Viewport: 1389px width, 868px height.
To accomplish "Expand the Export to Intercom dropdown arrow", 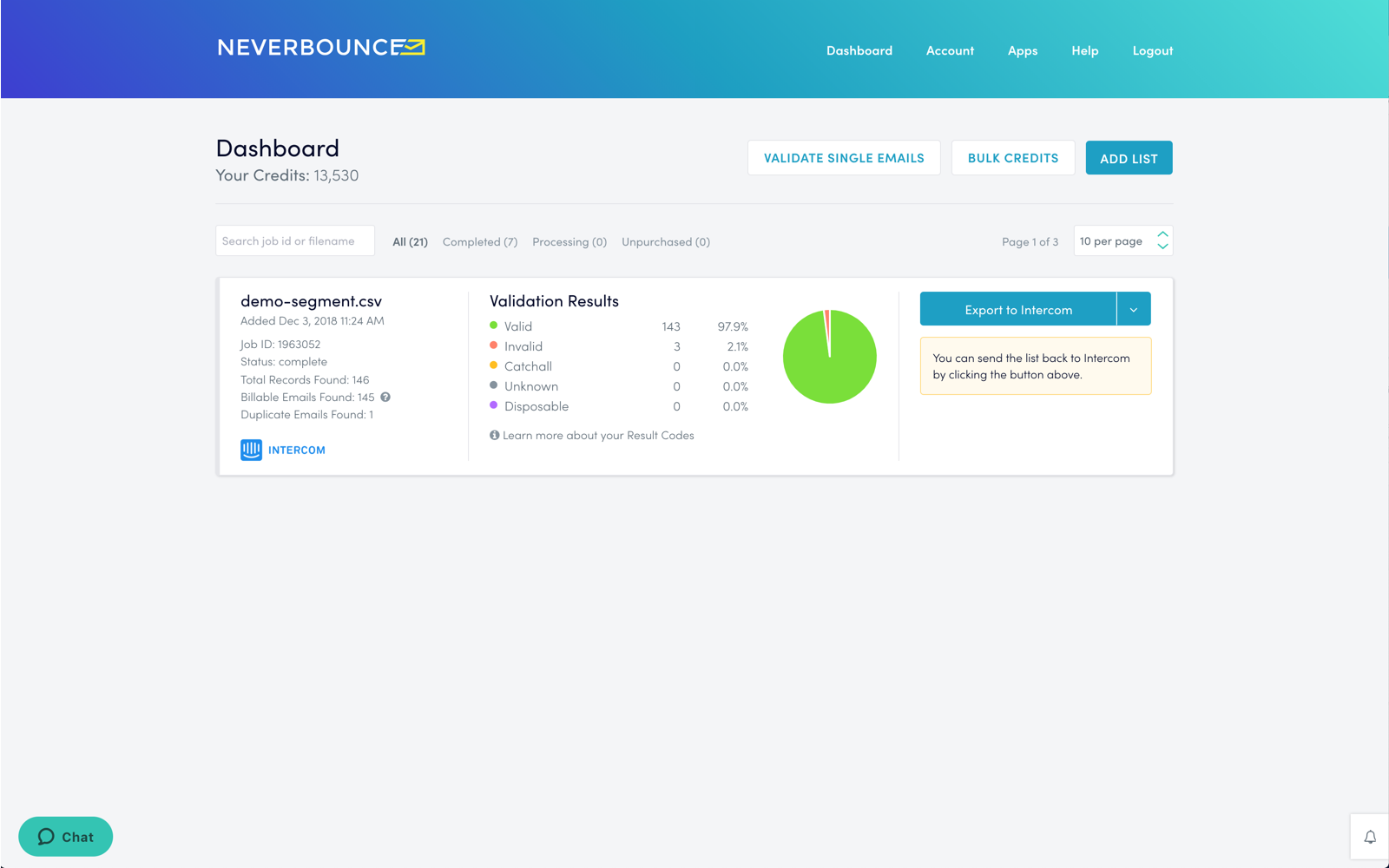I will (1134, 308).
